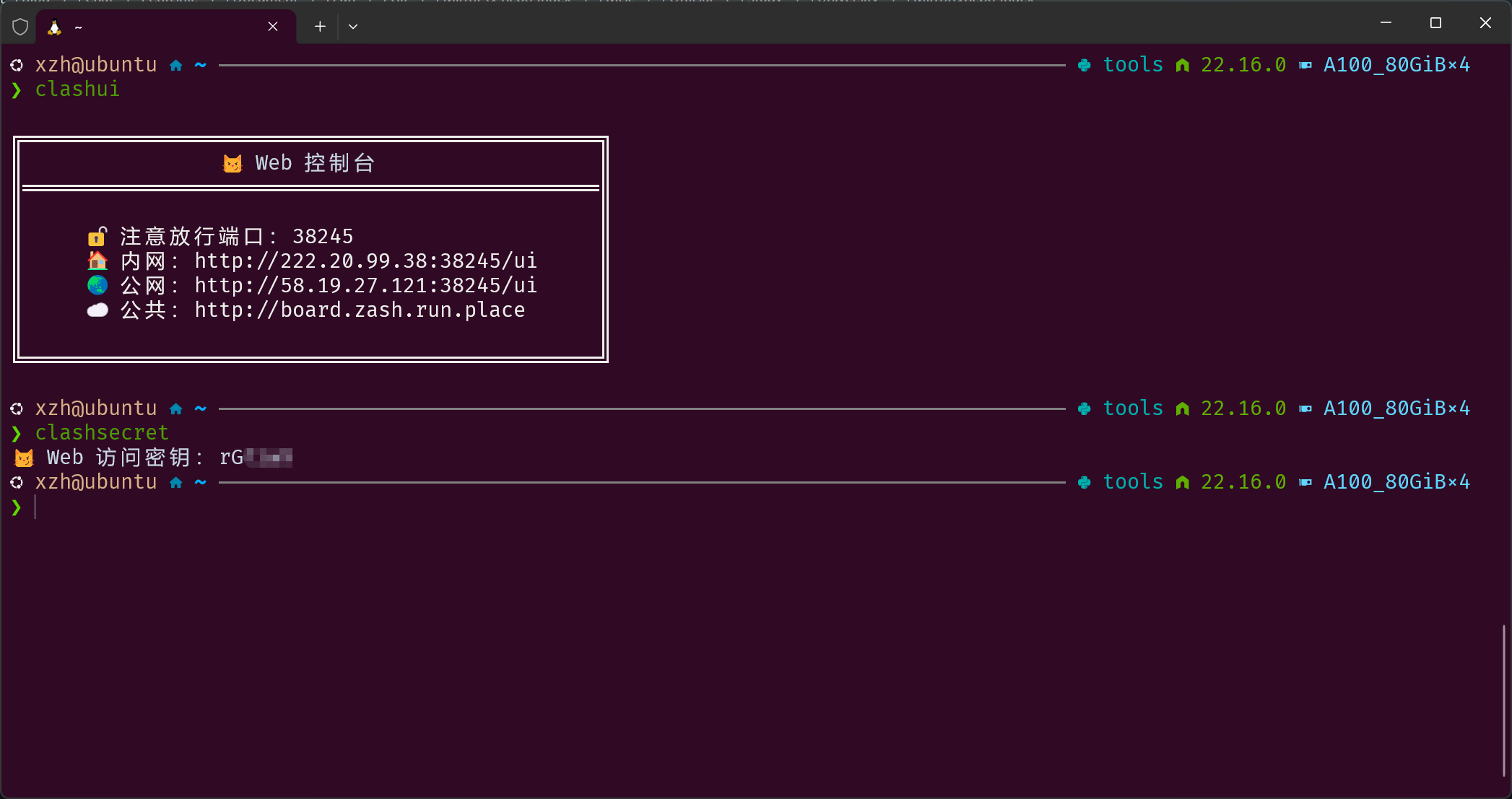Click the cat emoji beside "Web 控制台"
This screenshot has height=799, width=1512.
(x=233, y=164)
